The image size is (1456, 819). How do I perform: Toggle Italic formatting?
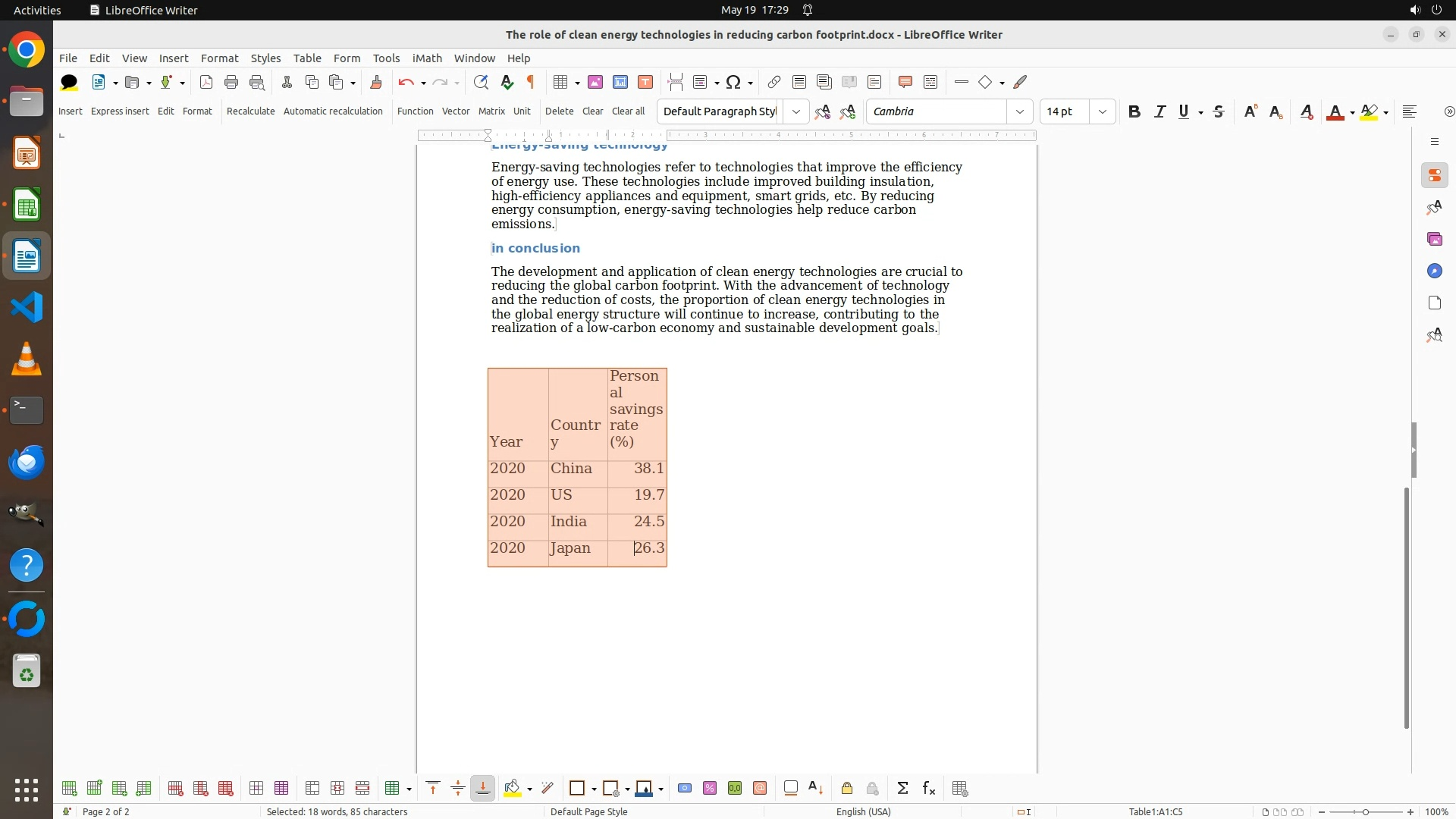click(1159, 111)
